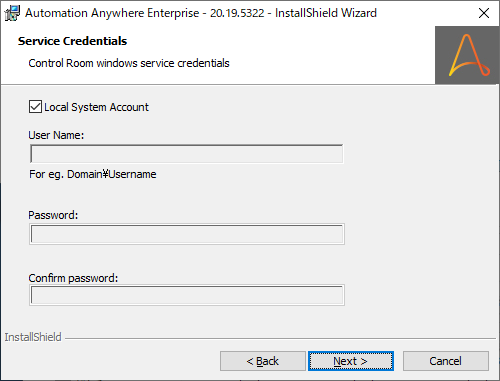The image size is (500, 381).
Task: Click inside the User Name field
Action: pyautogui.click(x=187, y=154)
